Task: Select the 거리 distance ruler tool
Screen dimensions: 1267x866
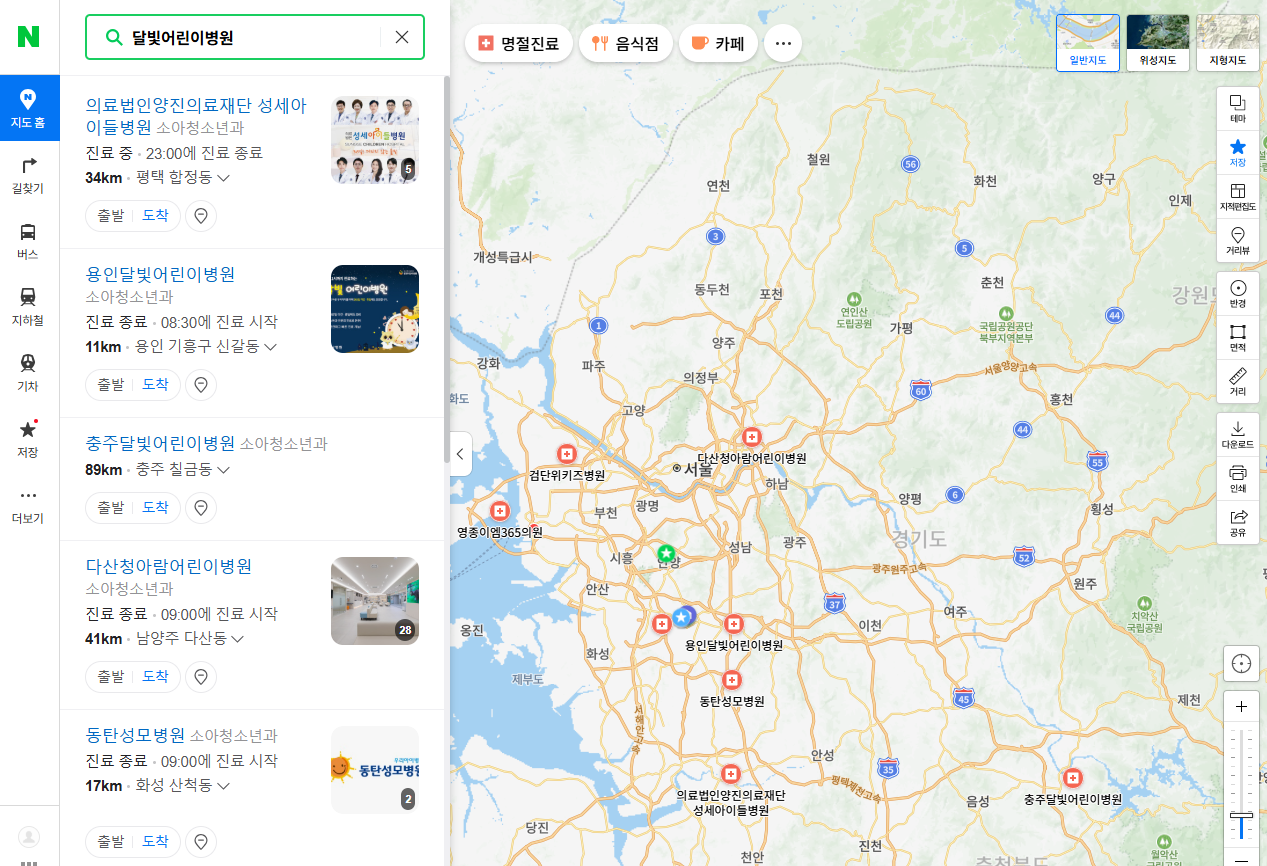Action: point(1238,382)
